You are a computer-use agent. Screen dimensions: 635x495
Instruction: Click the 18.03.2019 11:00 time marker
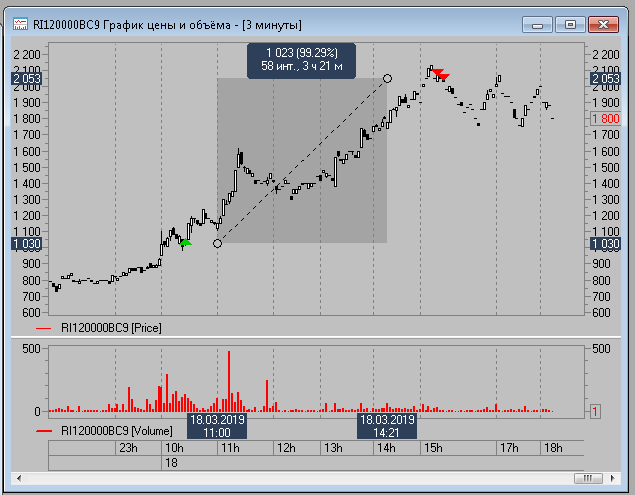coord(217,426)
